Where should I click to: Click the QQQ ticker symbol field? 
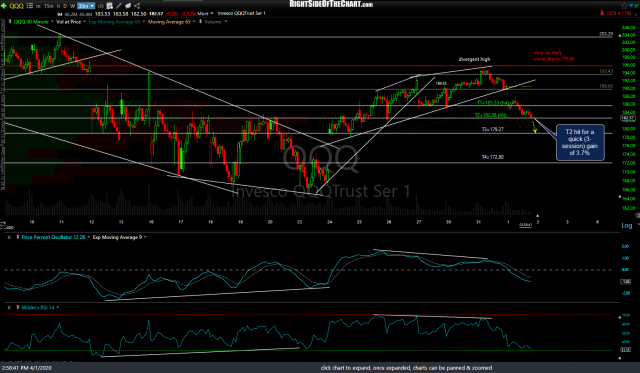16,6
